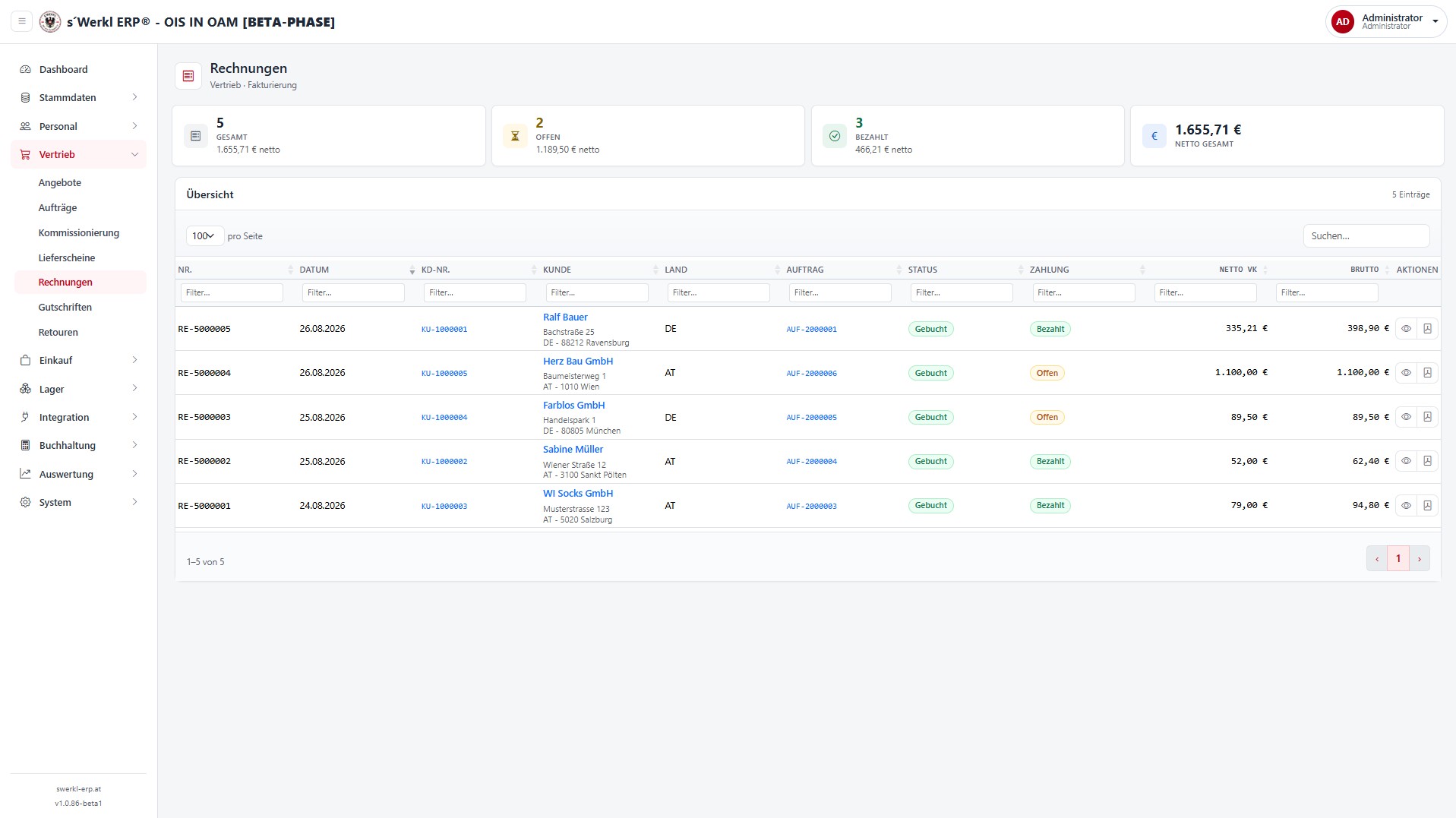
Task: Click the hourglass icon in Offen card
Action: [515, 136]
